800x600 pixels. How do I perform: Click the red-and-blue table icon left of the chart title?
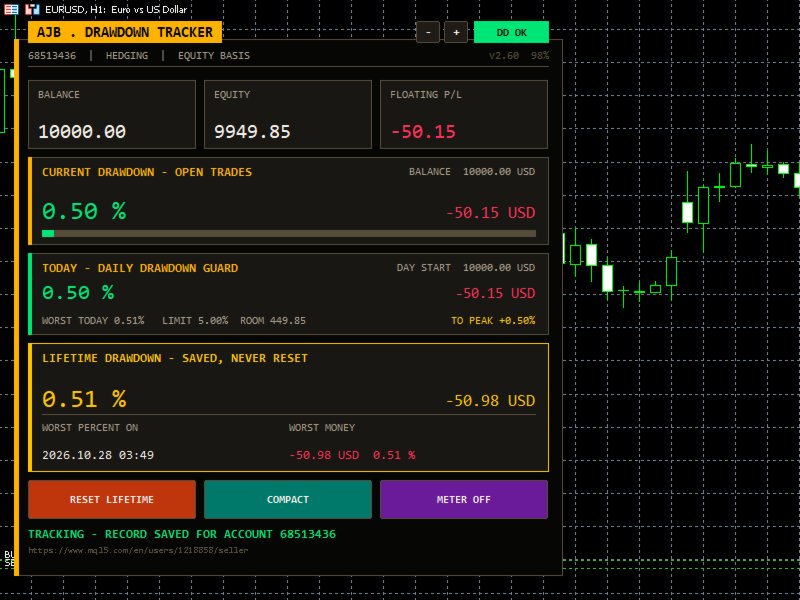pos(11,9)
